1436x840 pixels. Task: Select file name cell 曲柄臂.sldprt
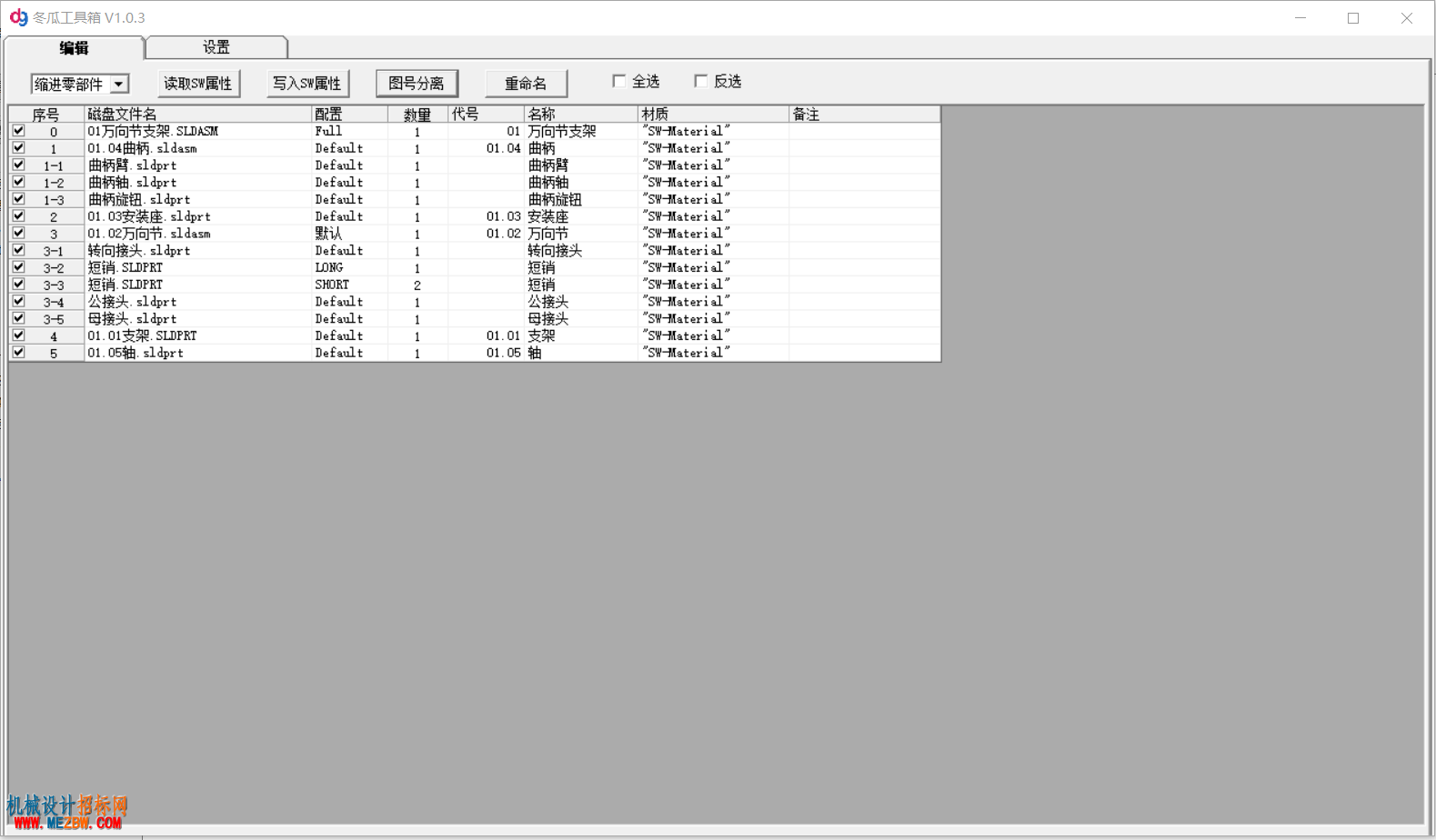(198, 165)
